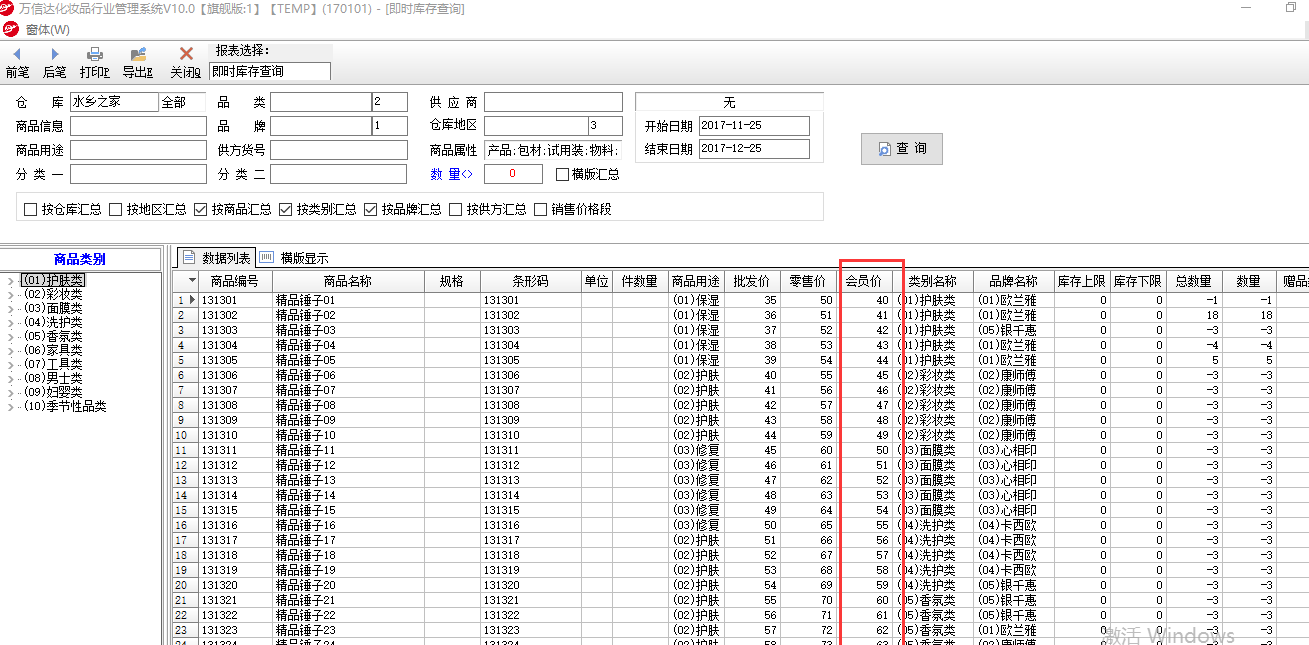Screen dimensions: 1309x645
Task: Expand the (01)护肤类 tree node
Action: pos(9,281)
